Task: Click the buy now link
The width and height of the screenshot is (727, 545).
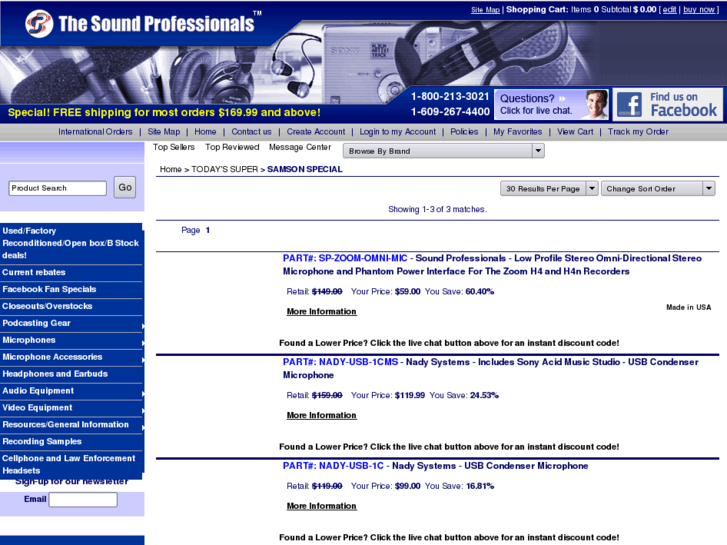Action: pyautogui.click(x=699, y=9)
